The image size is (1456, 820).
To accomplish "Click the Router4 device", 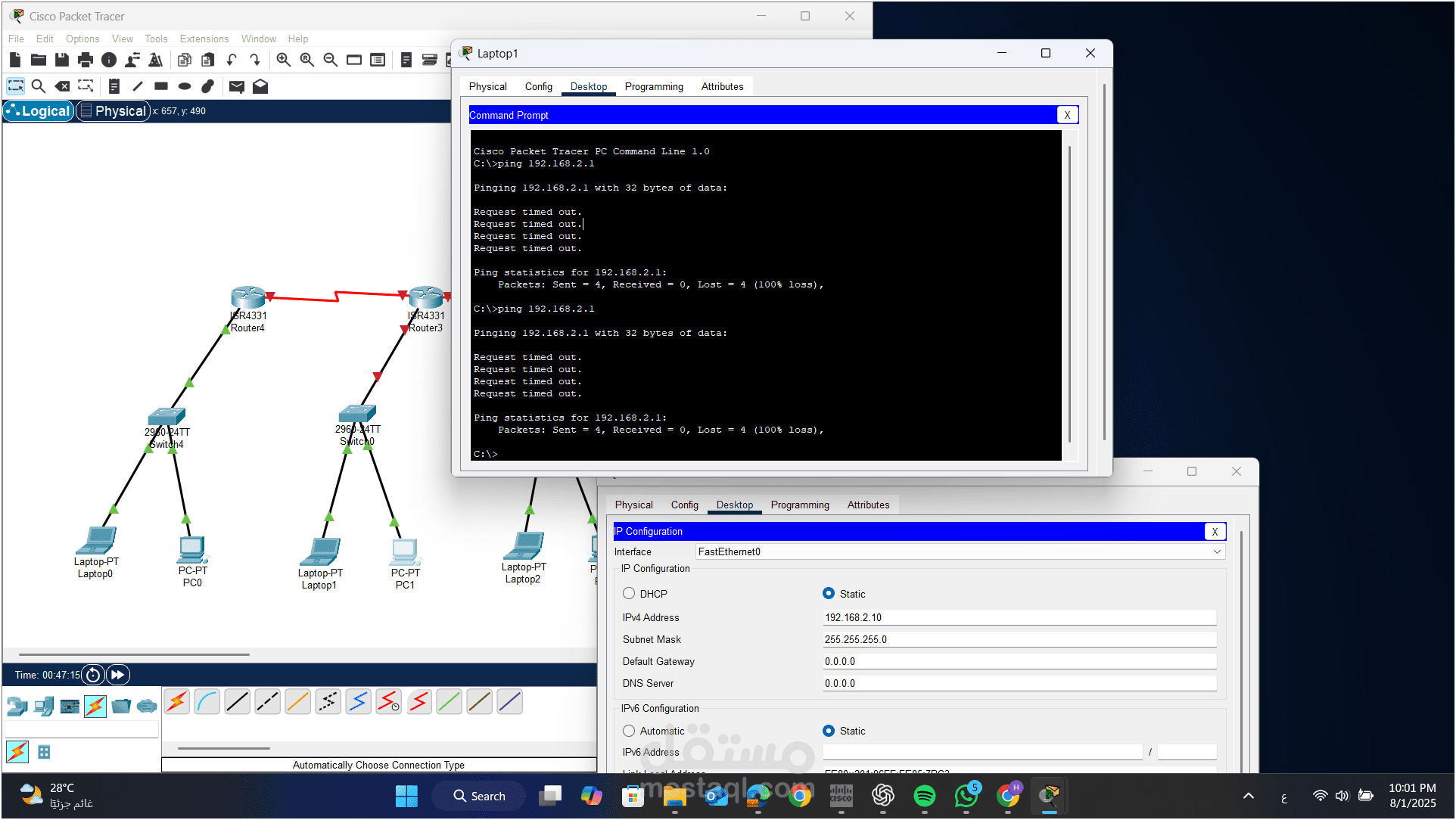I will click(x=248, y=297).
